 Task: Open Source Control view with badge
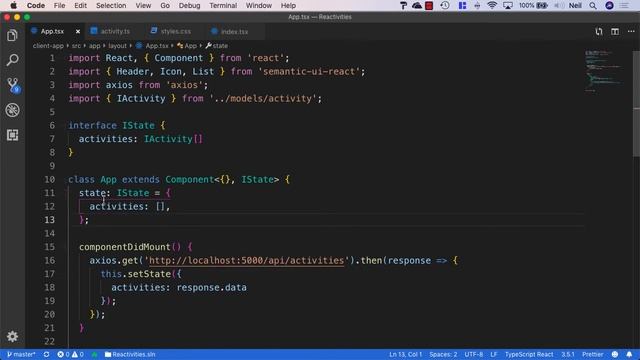(x=13, y=85)
